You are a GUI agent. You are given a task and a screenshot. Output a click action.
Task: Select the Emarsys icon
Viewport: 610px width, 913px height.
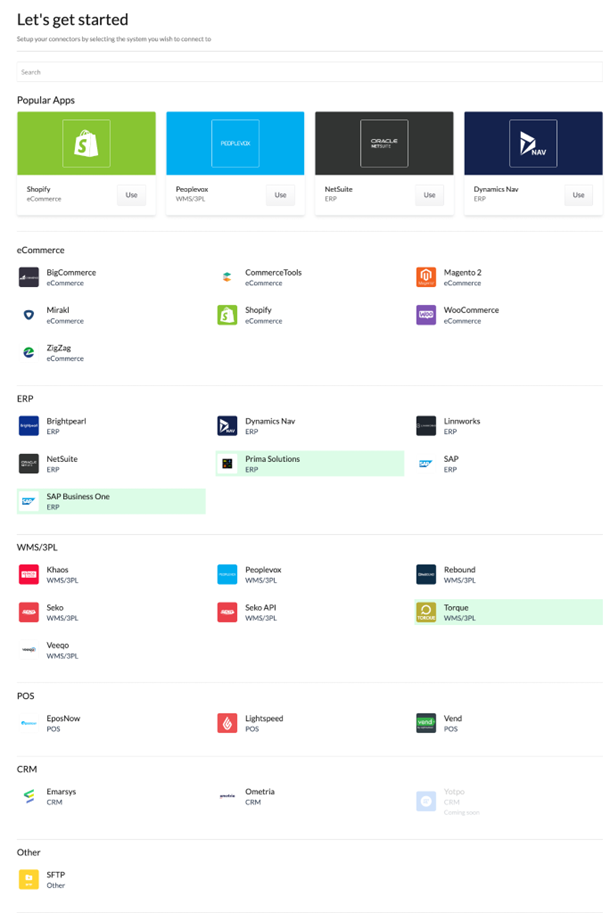point(29,796)
